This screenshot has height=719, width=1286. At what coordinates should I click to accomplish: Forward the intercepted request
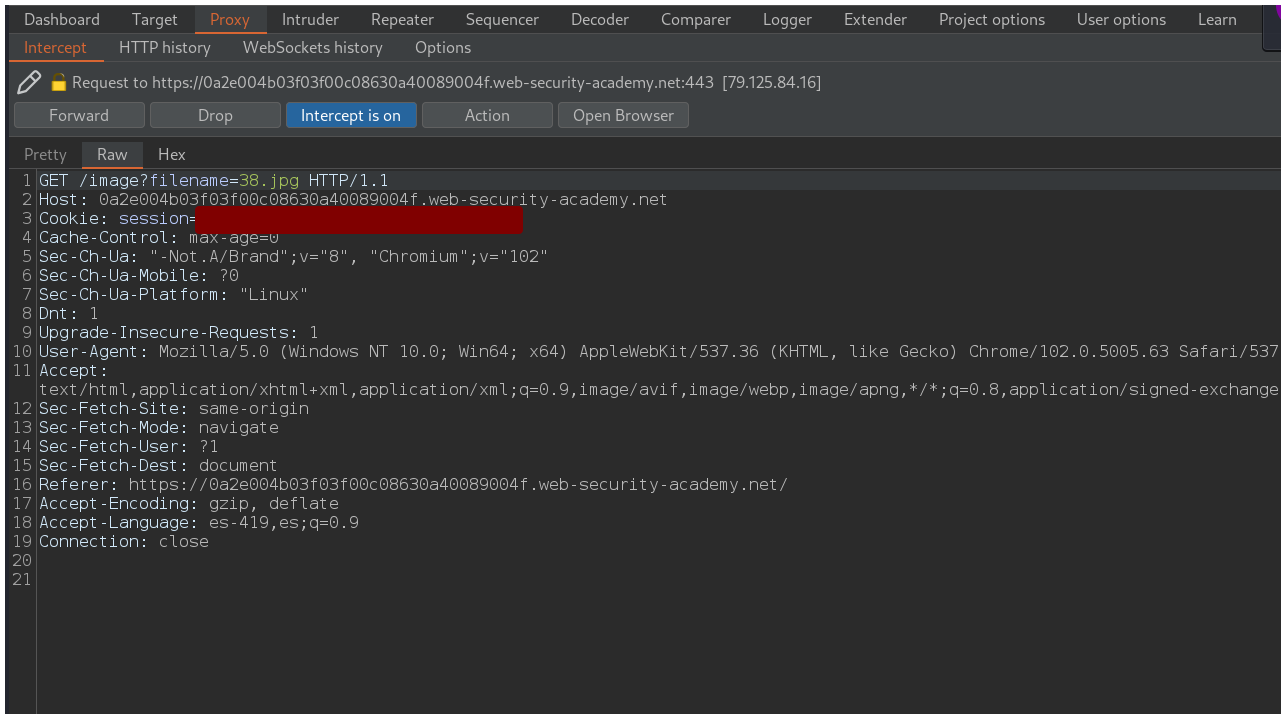coord(79,115)
